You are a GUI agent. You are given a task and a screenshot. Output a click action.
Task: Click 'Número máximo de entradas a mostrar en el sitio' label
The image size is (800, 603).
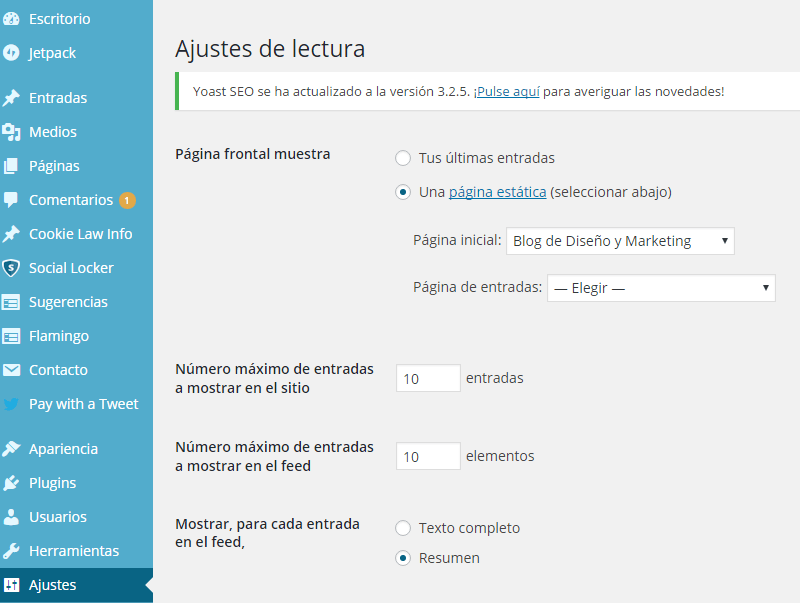tap(274, 379)
